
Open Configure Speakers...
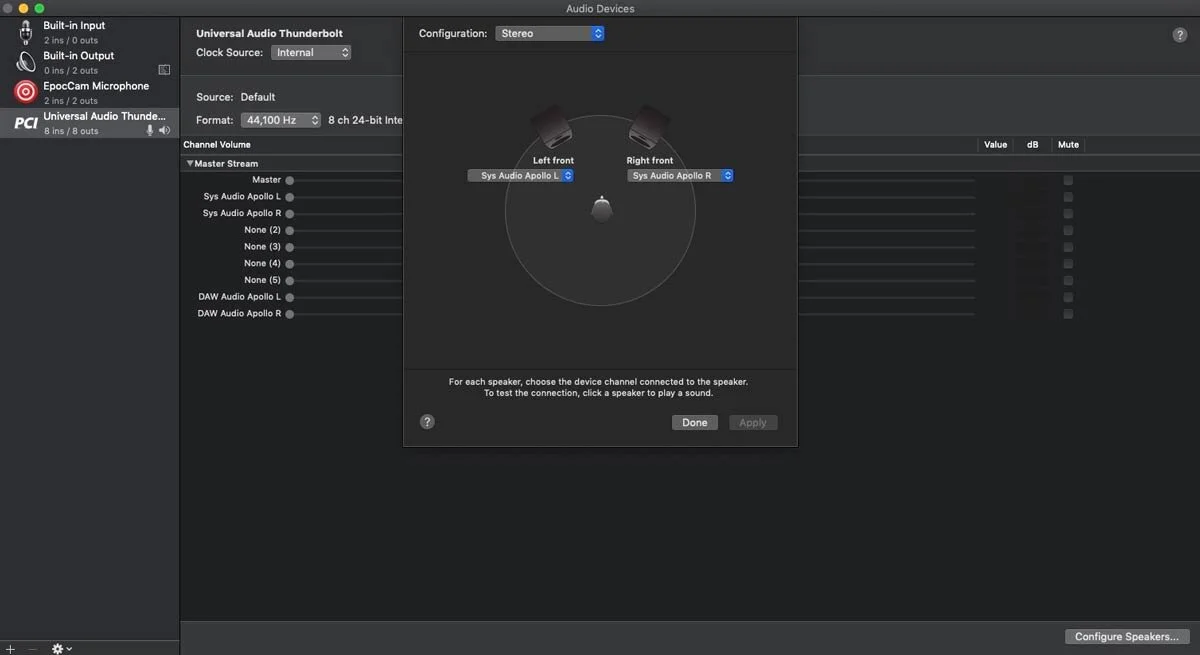(x=1127, y=637)
